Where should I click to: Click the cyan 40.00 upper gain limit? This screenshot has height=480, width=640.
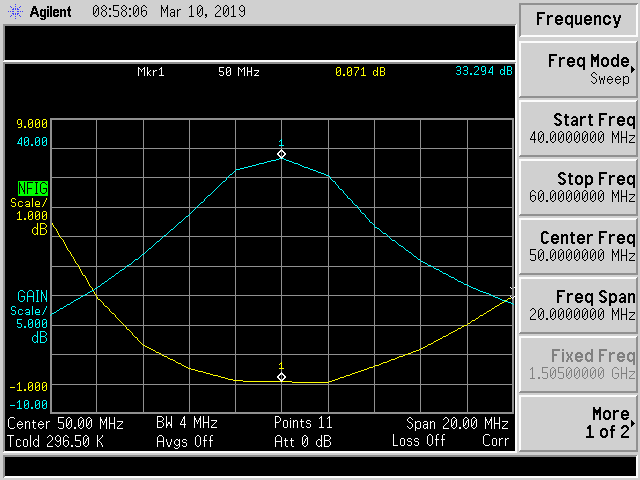coord(32,142)
